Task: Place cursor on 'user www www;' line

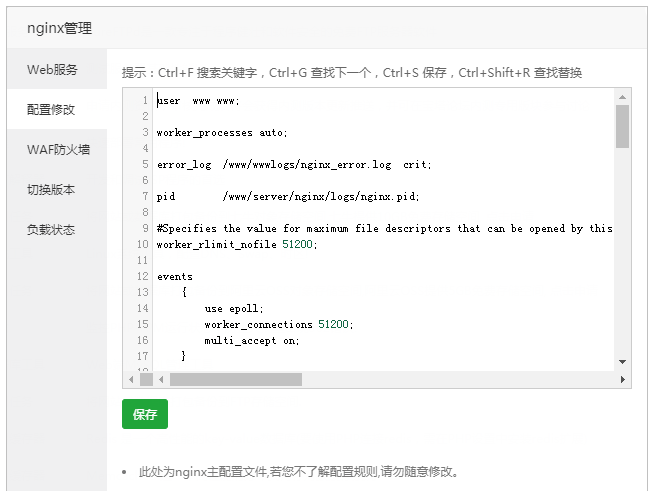Action: click(198, 101)
